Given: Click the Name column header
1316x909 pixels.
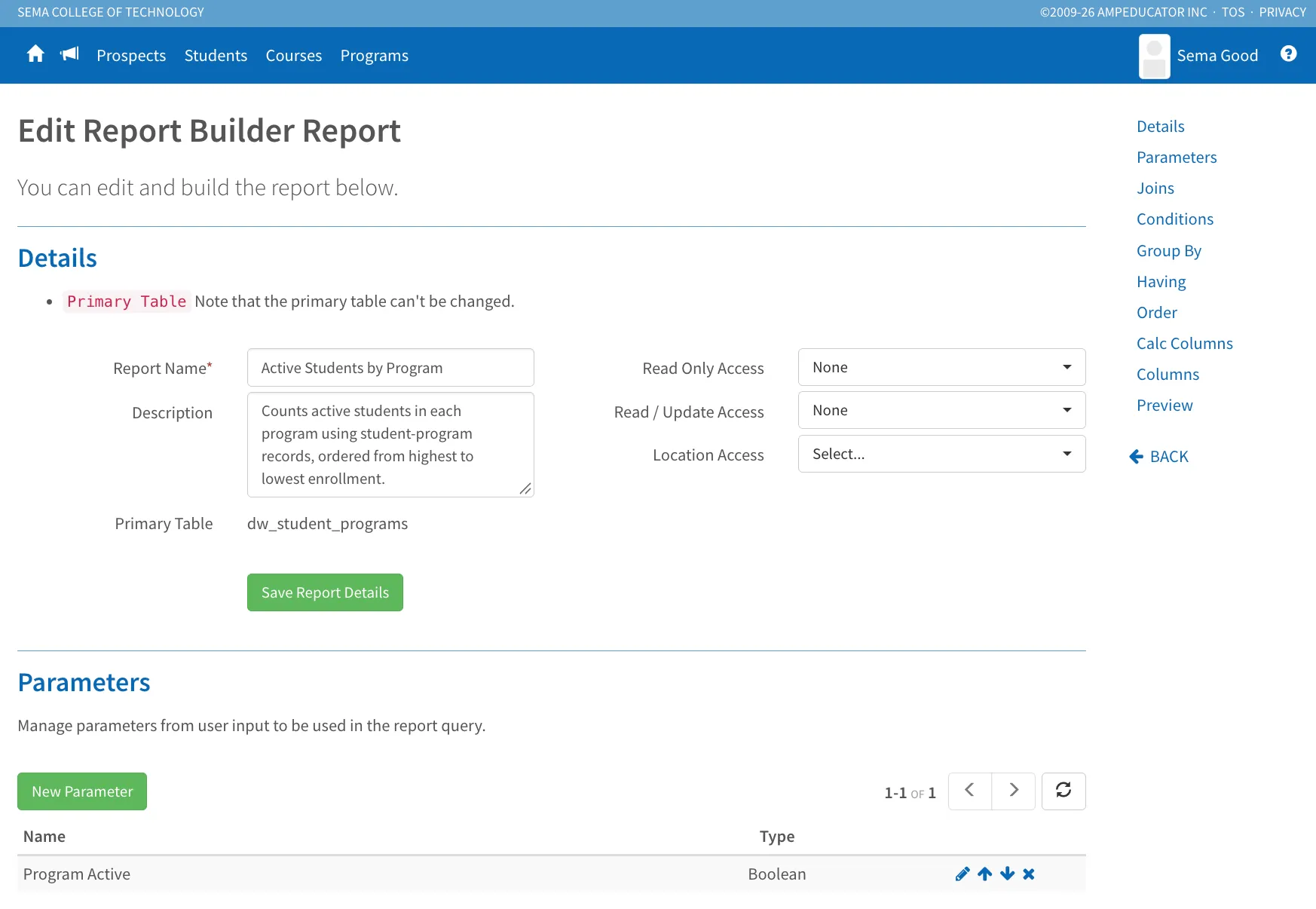Looking at the screenshot, I should point(44,837).
